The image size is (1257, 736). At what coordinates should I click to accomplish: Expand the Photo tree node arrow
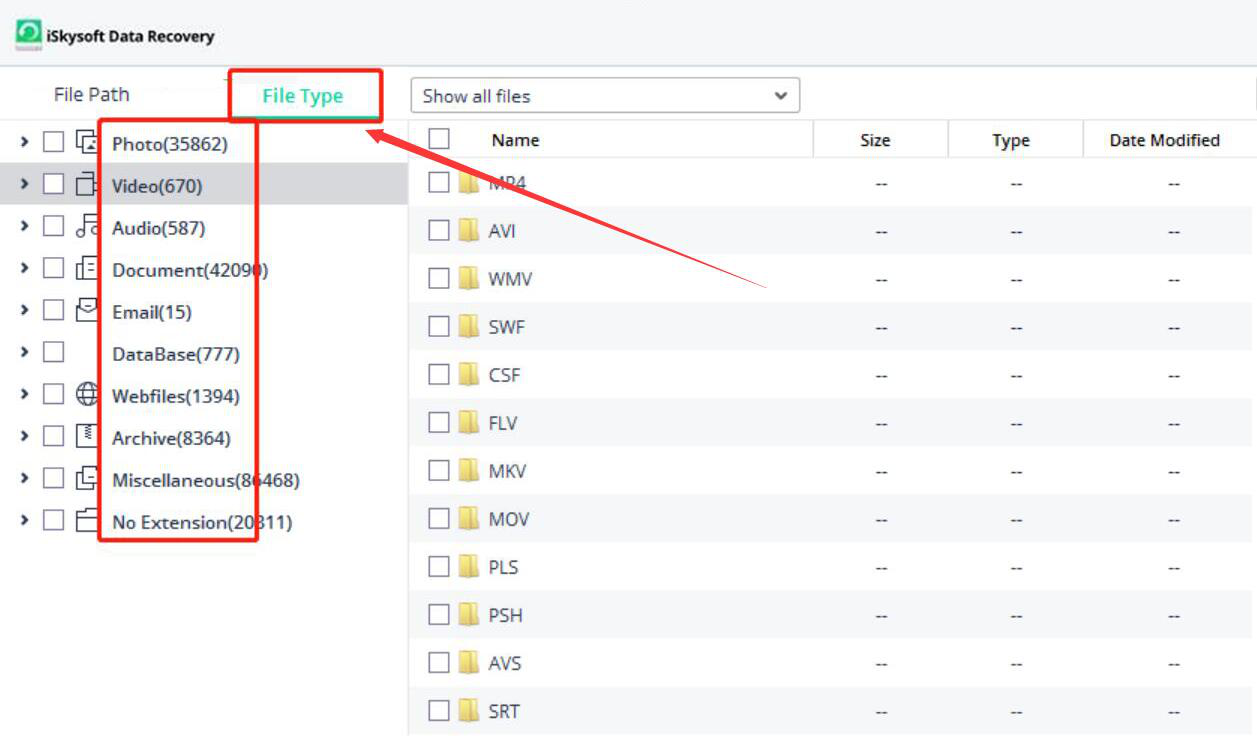(x=24, y=143)
